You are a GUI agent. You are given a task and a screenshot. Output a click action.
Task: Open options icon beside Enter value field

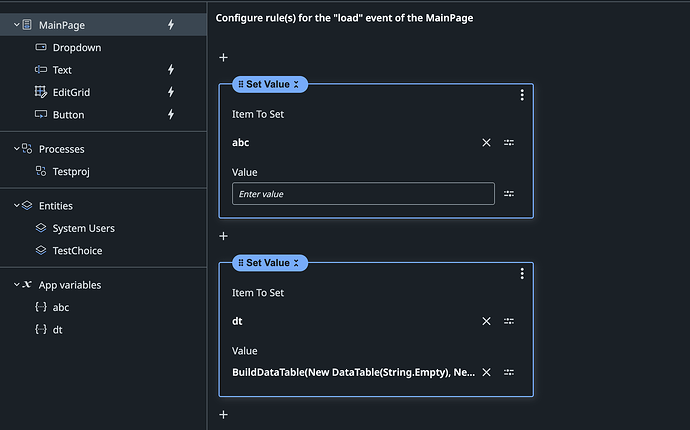509,194
